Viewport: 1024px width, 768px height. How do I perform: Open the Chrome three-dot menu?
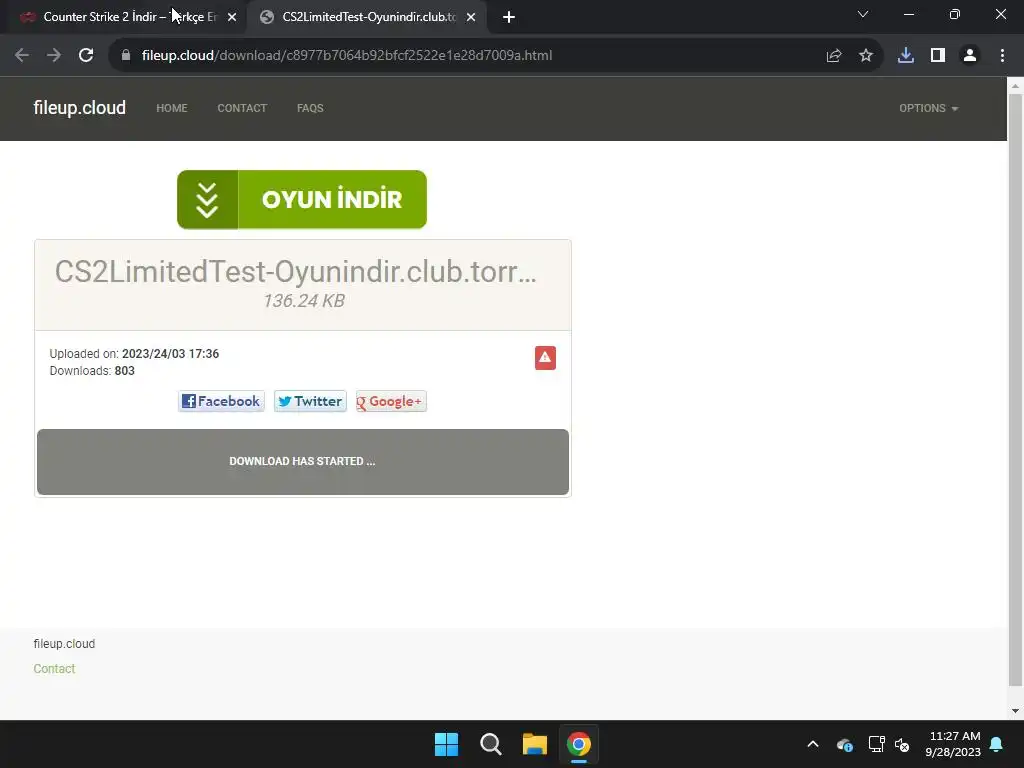click(x=1002, y=56)
